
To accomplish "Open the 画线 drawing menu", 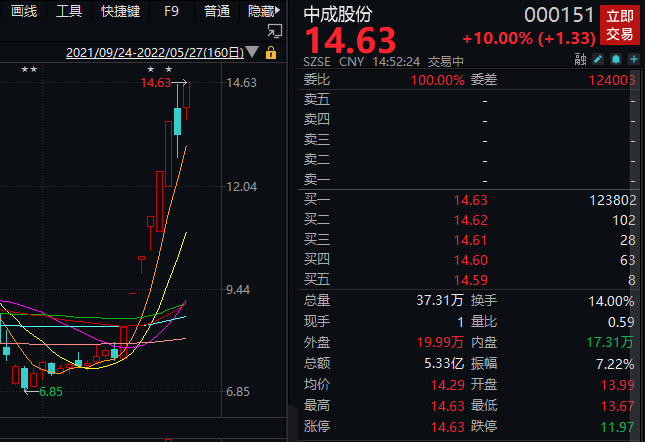I will coord(24,11).
